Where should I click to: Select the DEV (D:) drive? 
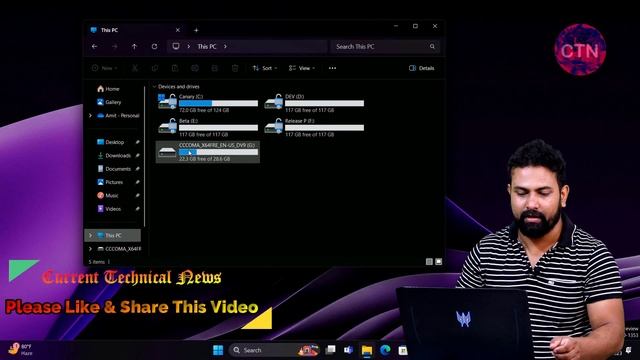click(314, 103)
